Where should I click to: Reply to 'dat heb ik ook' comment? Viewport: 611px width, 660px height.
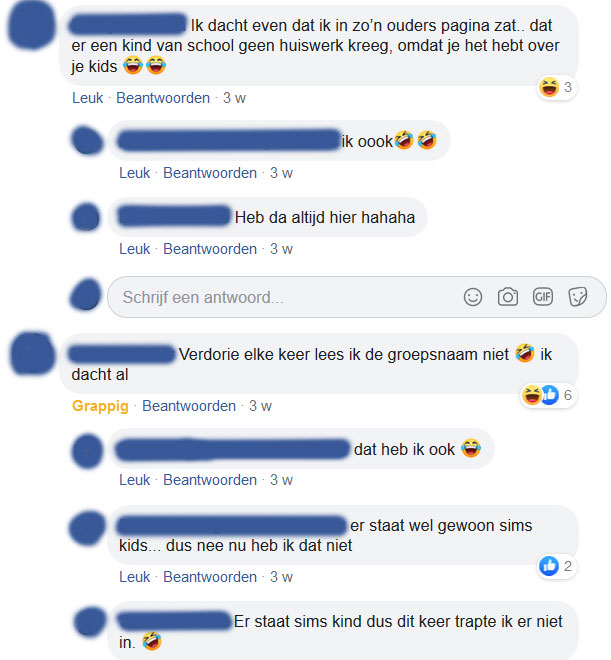[x=210, y=480]
